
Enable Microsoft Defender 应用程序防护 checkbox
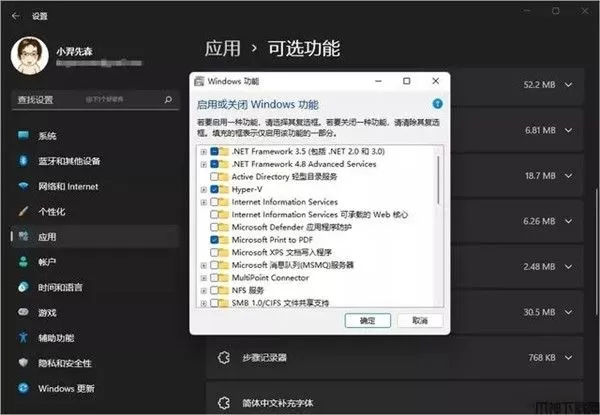214,227
